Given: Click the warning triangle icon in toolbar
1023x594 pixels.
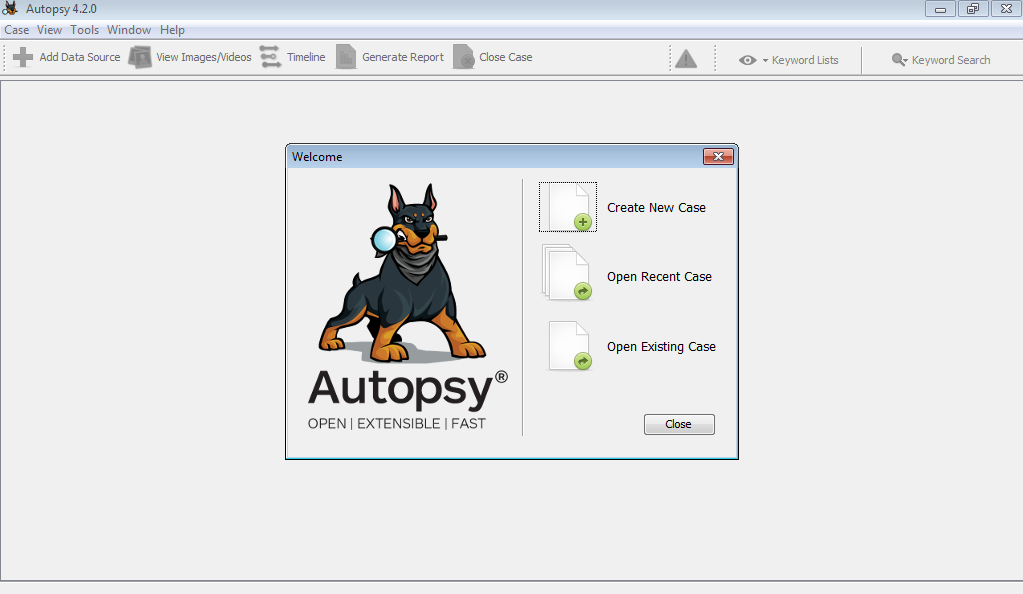Looking at the screenshot, I should pyautogui.click(x=686, y=59).
